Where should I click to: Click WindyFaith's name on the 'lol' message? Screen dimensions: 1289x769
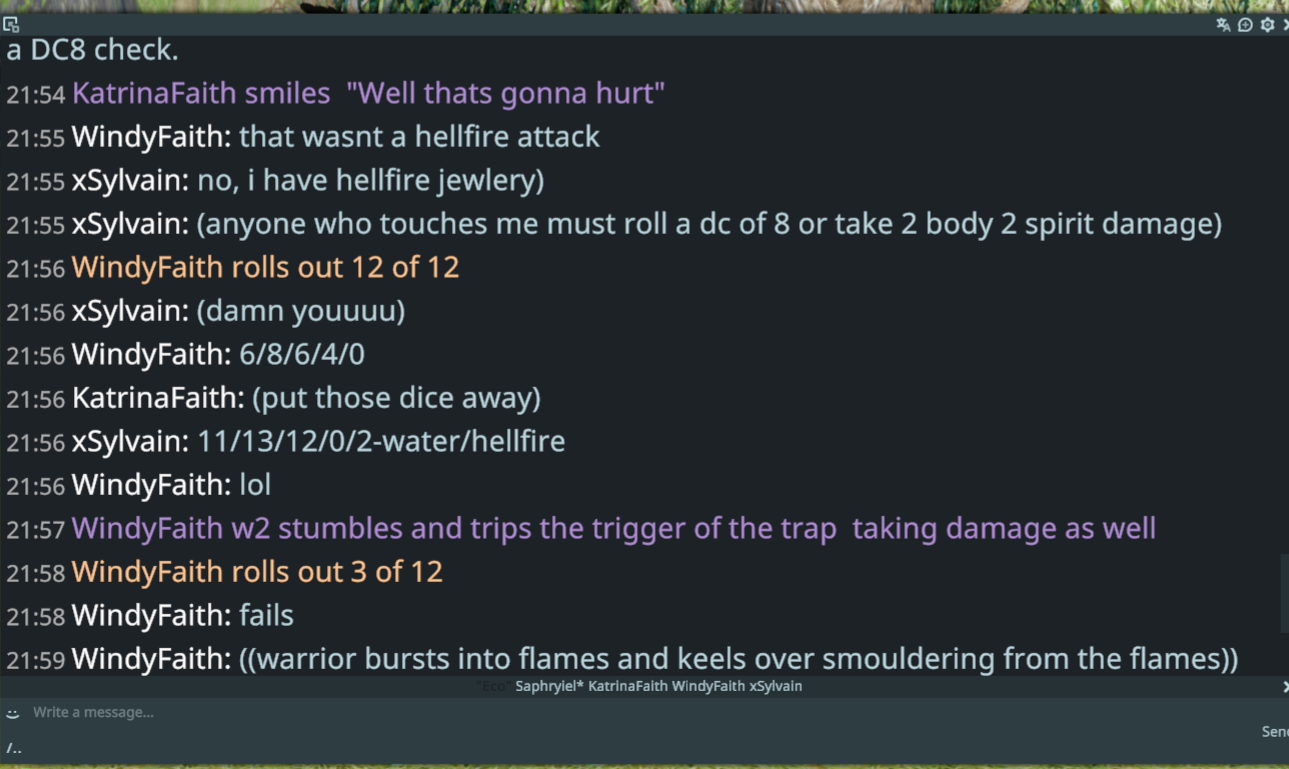151,485
